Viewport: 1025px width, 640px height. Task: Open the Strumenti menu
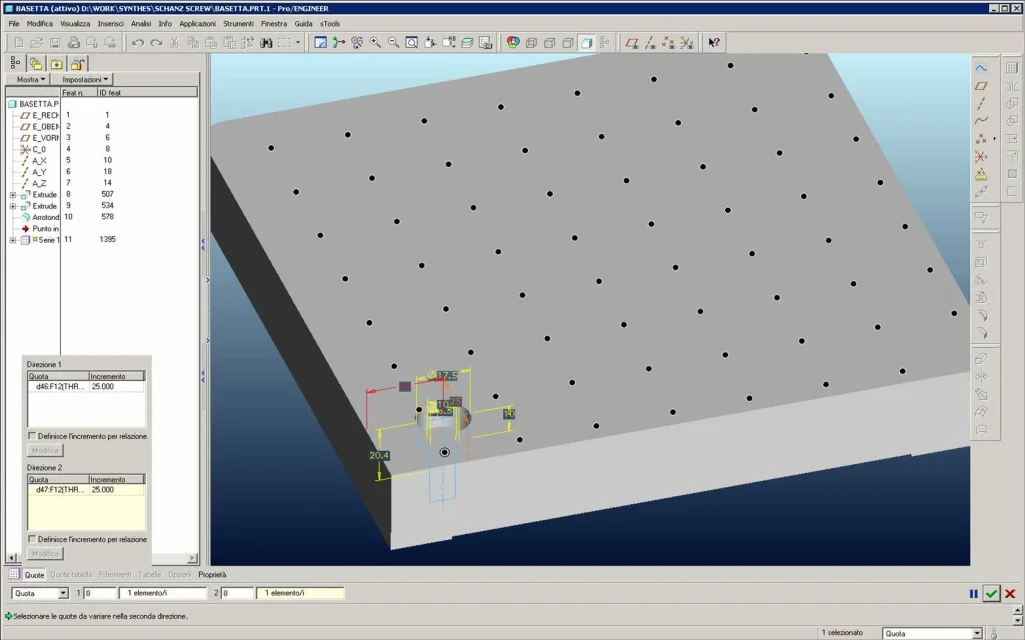tap(238, 24)
